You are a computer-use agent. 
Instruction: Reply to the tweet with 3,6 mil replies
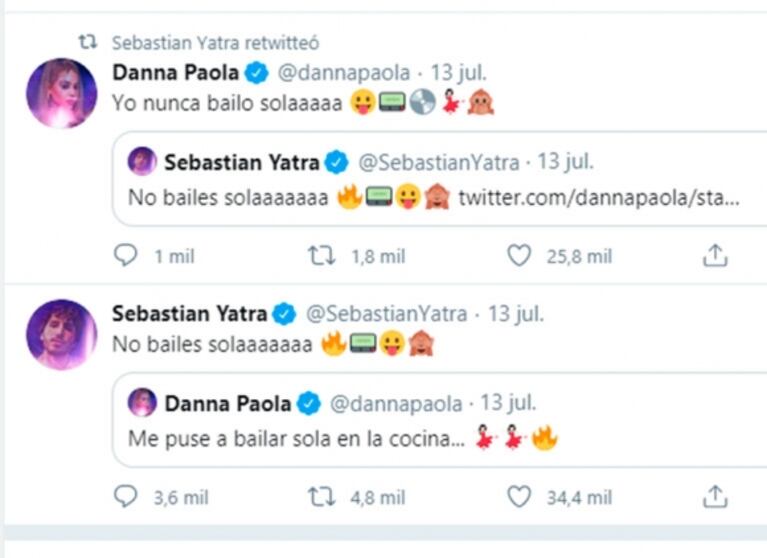pyautogui.click(x=125, y=497)
